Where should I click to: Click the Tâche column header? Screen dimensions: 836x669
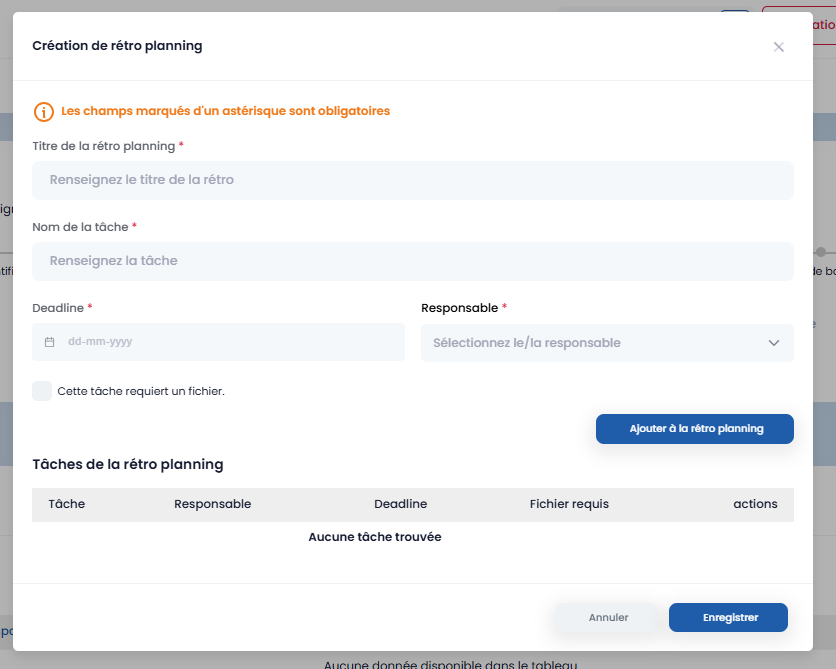[67, 504]
